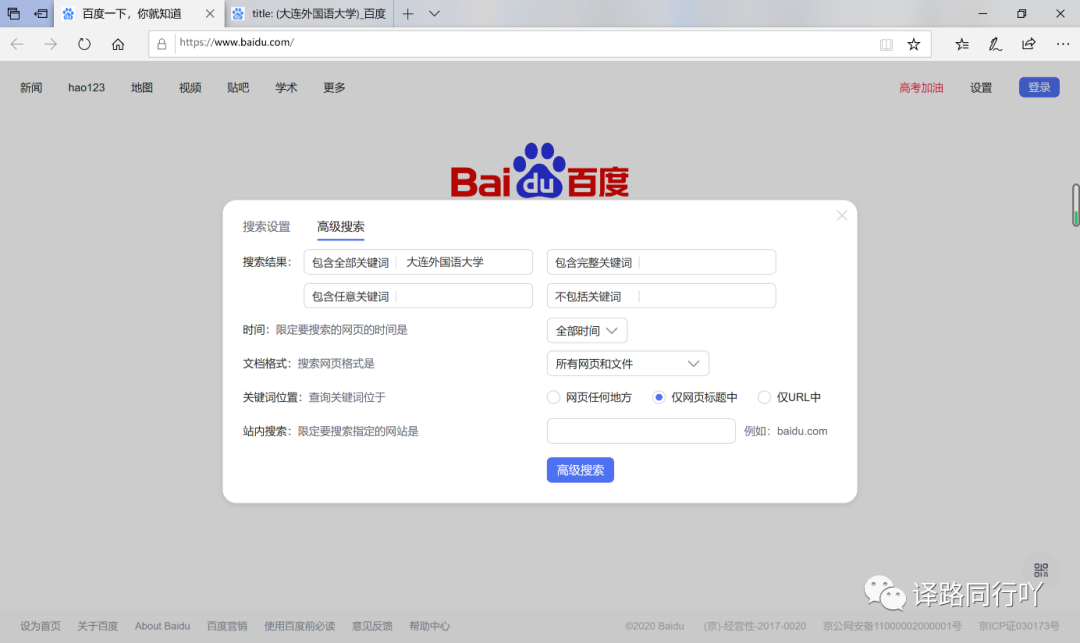Click the 百度营销 footer link
This screenshot has width=1080, height=643.
pos(227,626)
